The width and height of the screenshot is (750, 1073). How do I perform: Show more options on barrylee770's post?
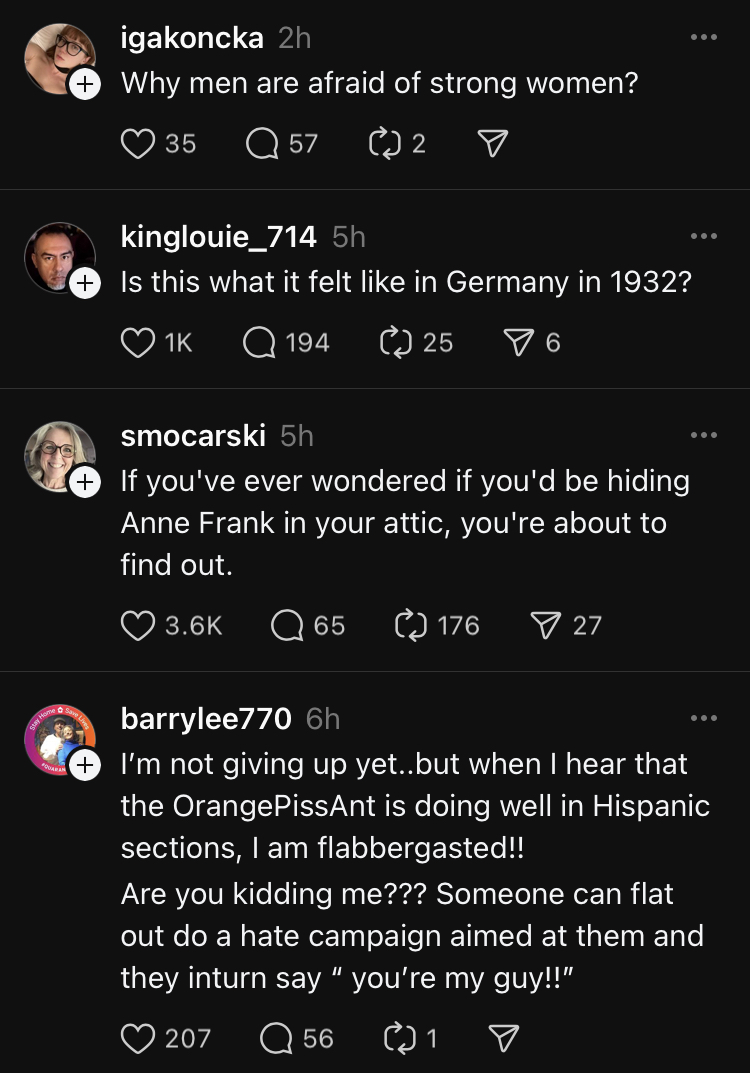703,718
